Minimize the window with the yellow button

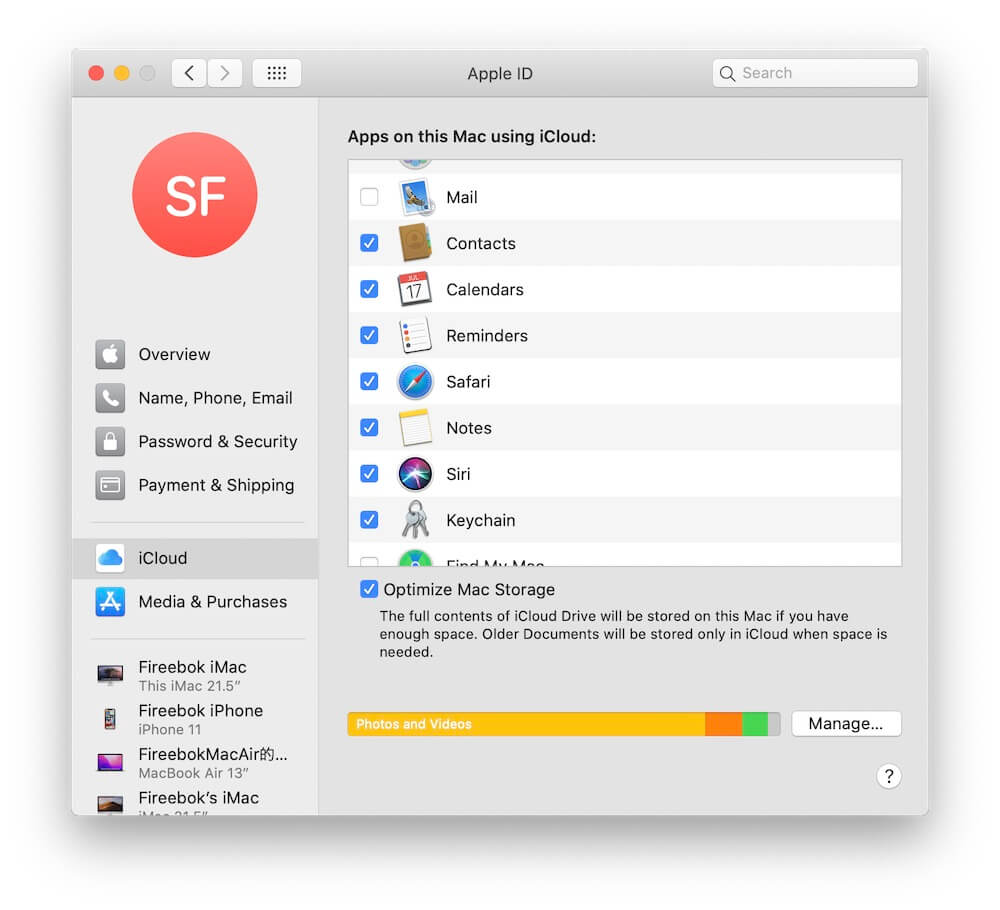[x=122, y=73]
